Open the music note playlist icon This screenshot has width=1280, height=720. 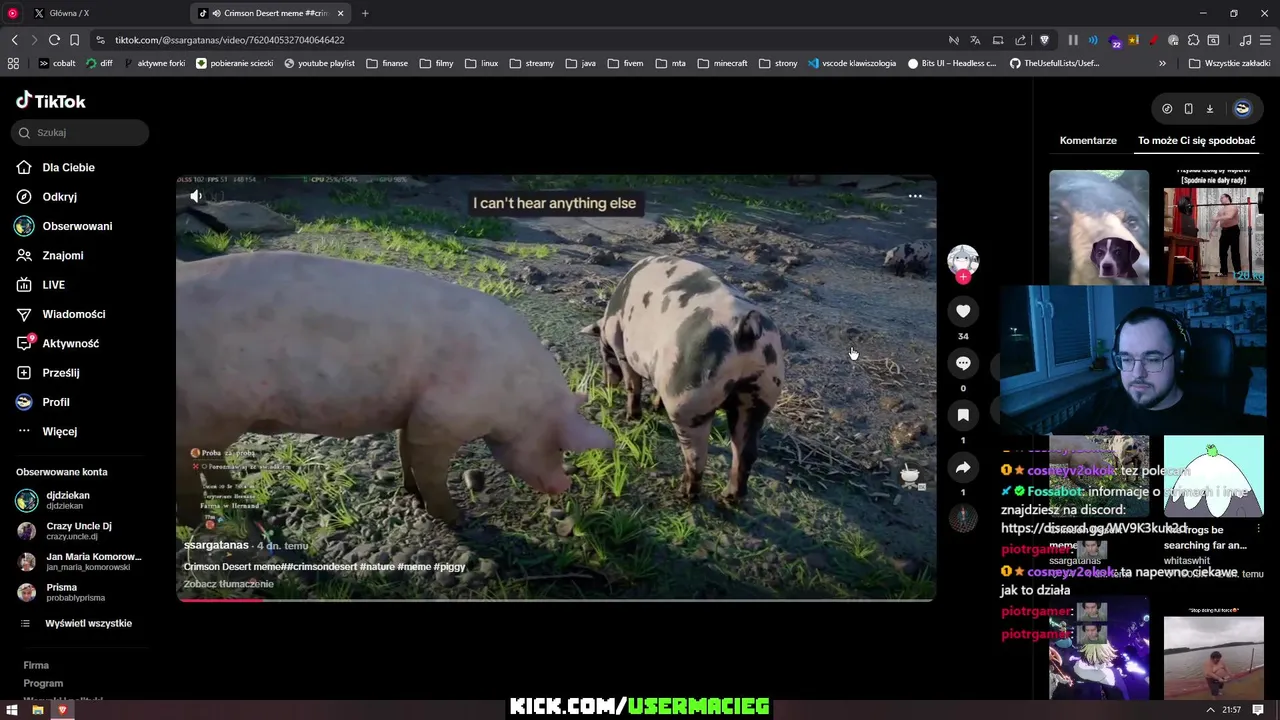(x=1245, y=40)
